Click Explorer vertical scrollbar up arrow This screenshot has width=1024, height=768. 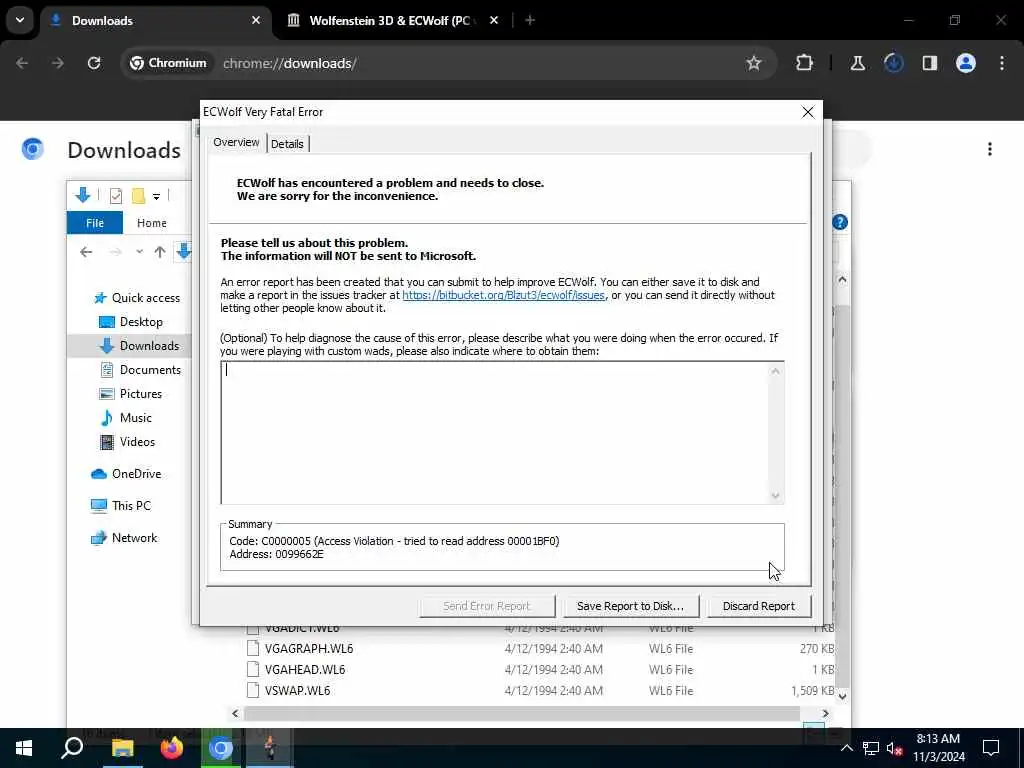point(842,280)
